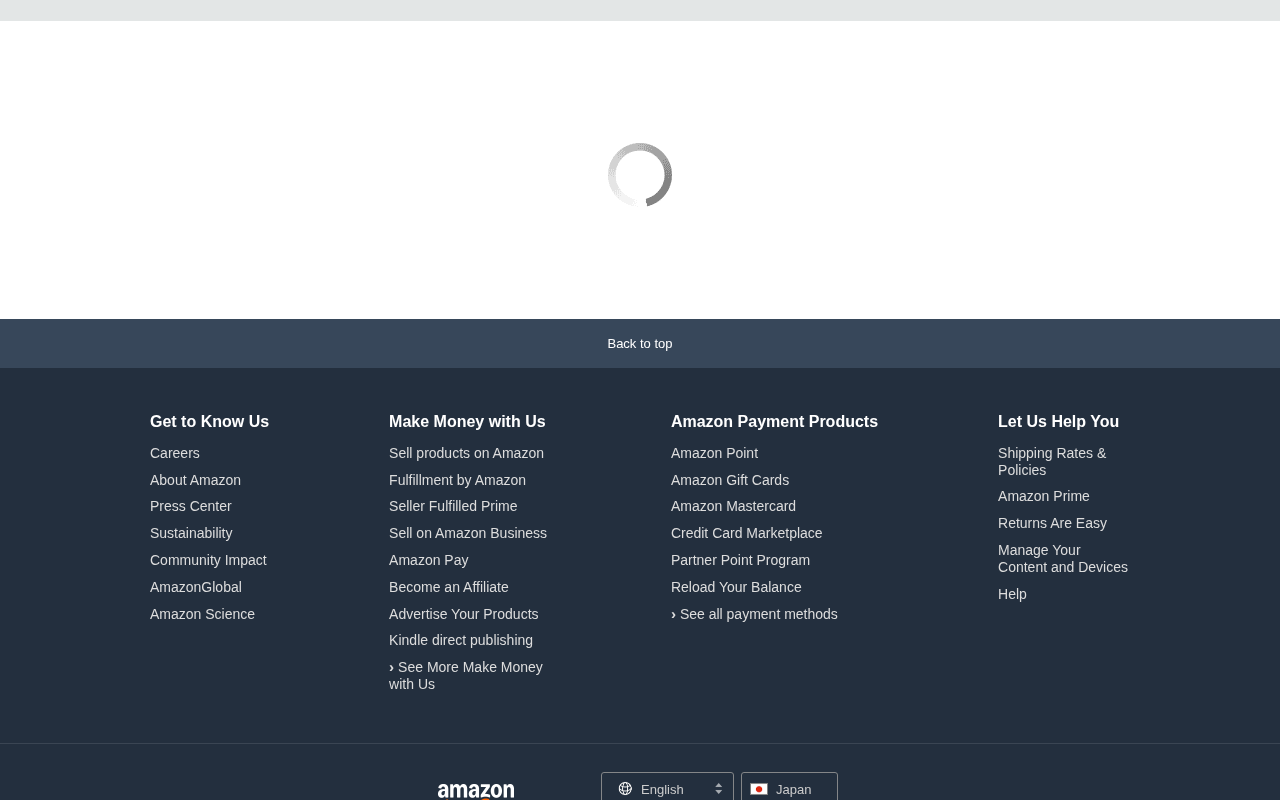Open Reload Your Balance link
This screenshot has width=1280, height=800.
click(x=736, y=587)
